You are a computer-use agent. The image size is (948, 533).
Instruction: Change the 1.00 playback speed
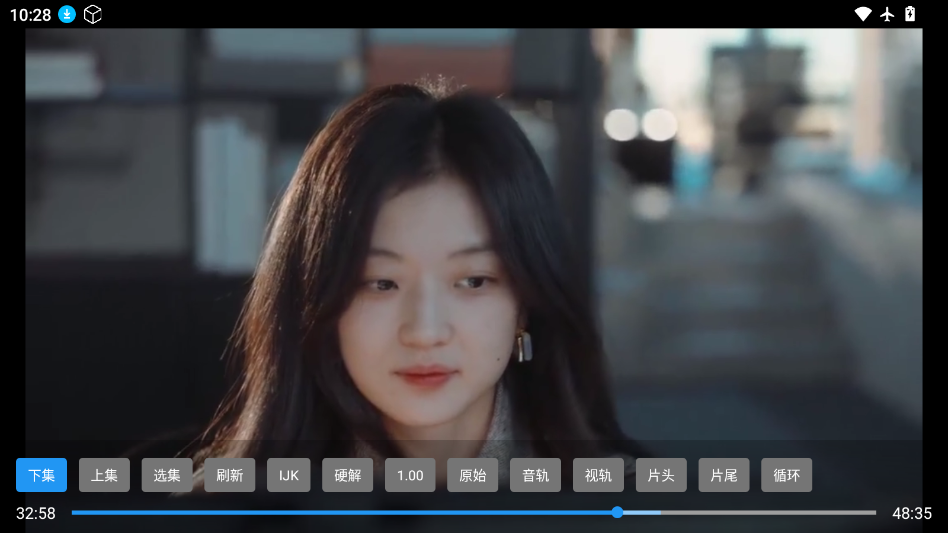coord(410,475)
